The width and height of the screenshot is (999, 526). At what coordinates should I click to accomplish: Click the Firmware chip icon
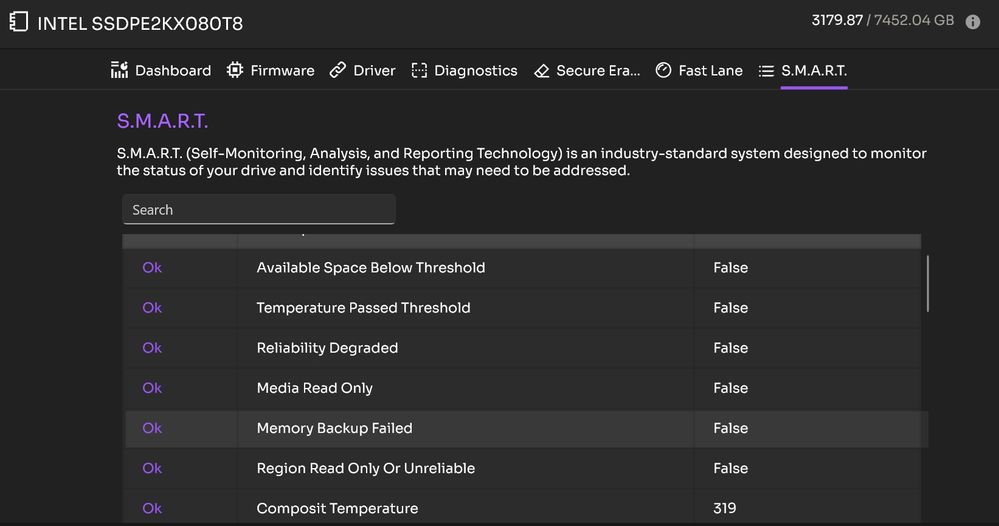click(235, 71)
